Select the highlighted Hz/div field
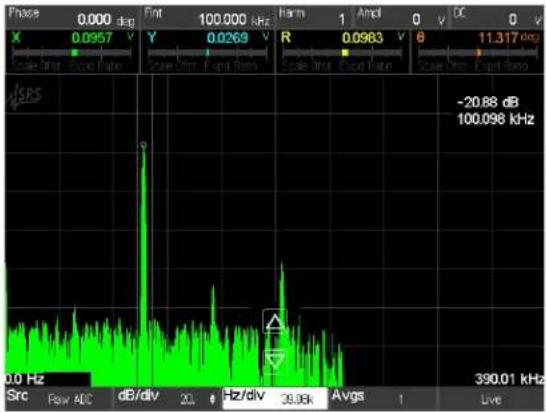Screen dimensions: 546x412 point(275,398)
